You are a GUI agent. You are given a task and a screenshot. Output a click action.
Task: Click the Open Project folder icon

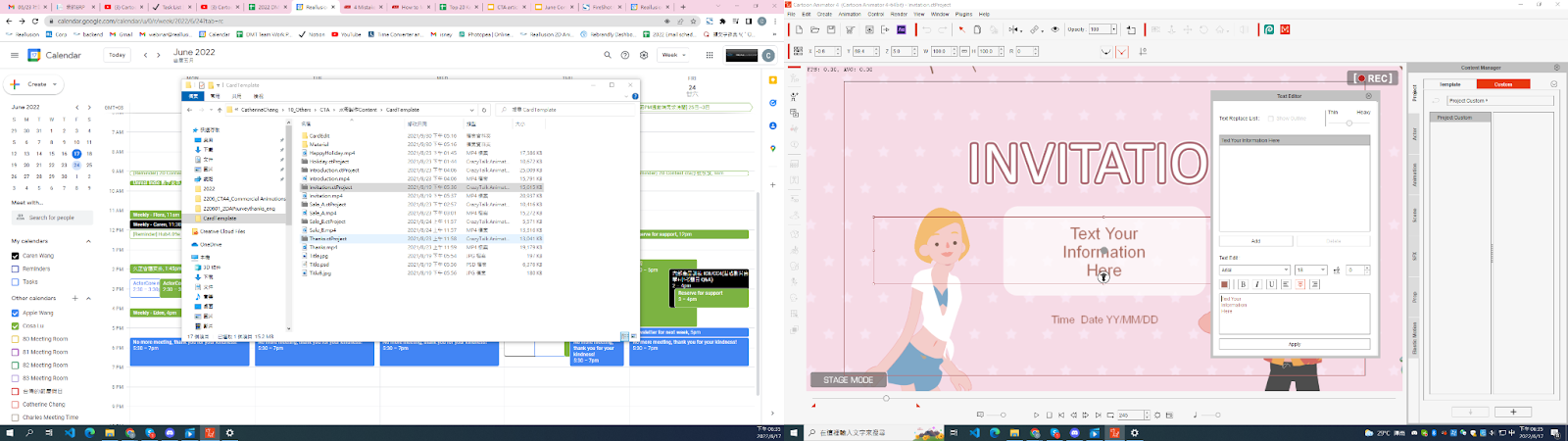coord(815,29)
